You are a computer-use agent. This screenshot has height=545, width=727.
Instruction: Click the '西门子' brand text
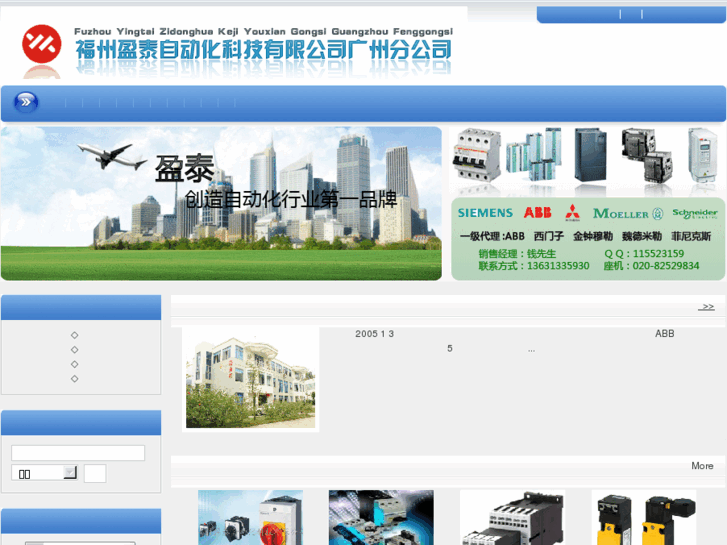tap(548, 237)
